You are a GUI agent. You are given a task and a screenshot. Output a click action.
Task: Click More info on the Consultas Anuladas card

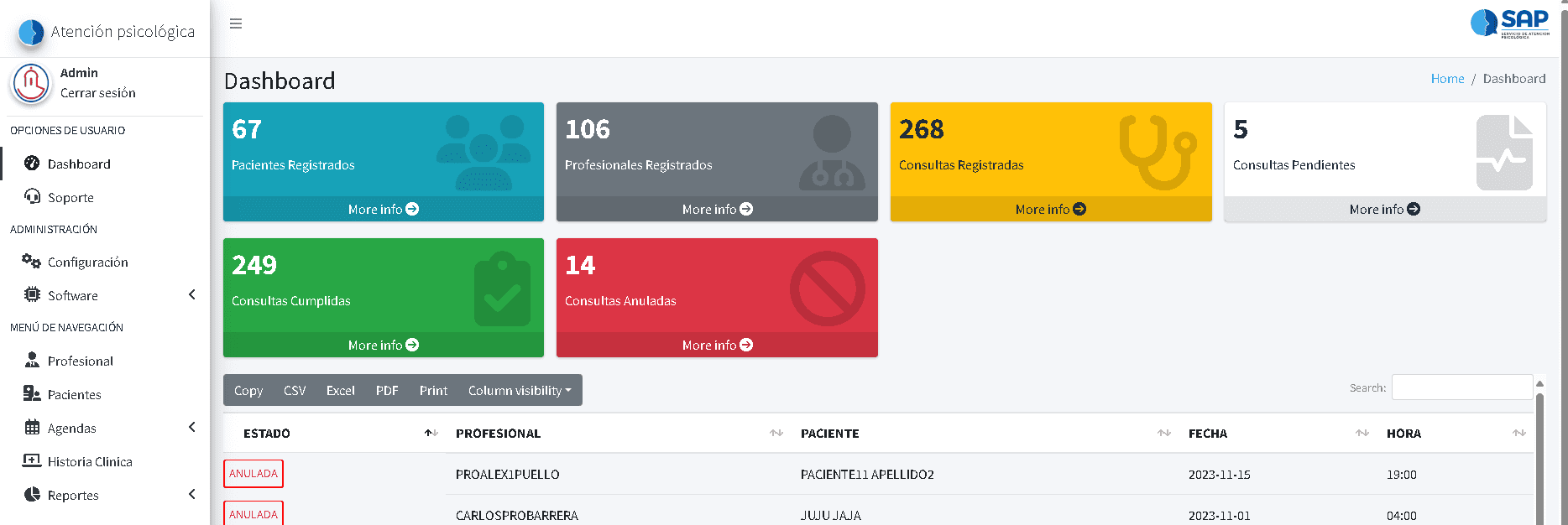(x=717, y=345)
